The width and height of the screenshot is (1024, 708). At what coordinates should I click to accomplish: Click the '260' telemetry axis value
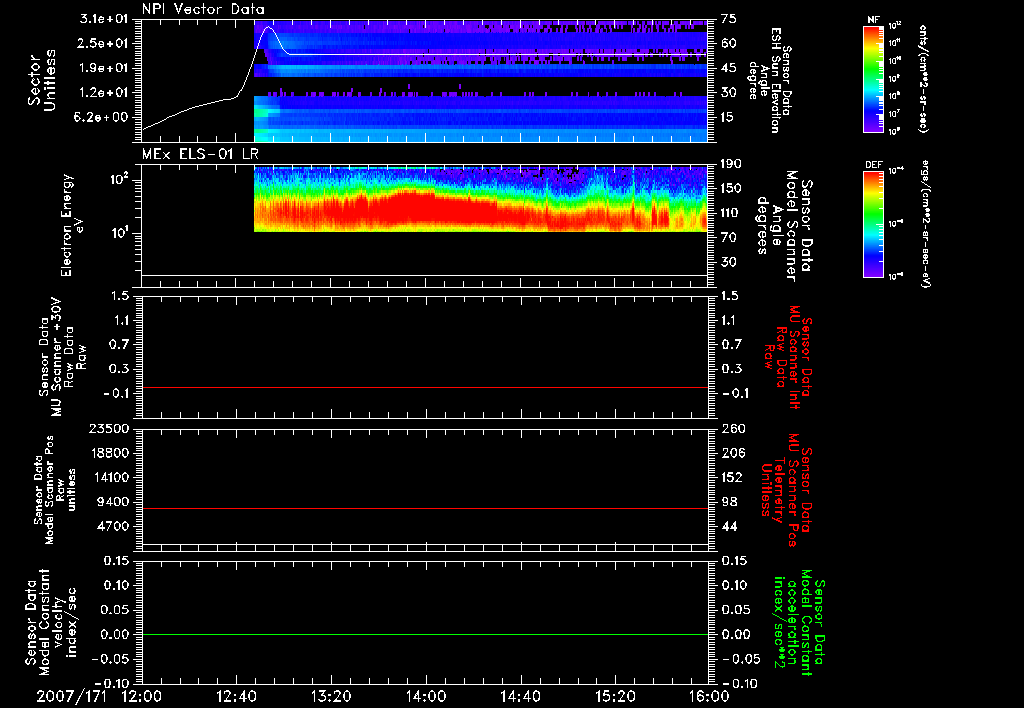tap(733, 429)
